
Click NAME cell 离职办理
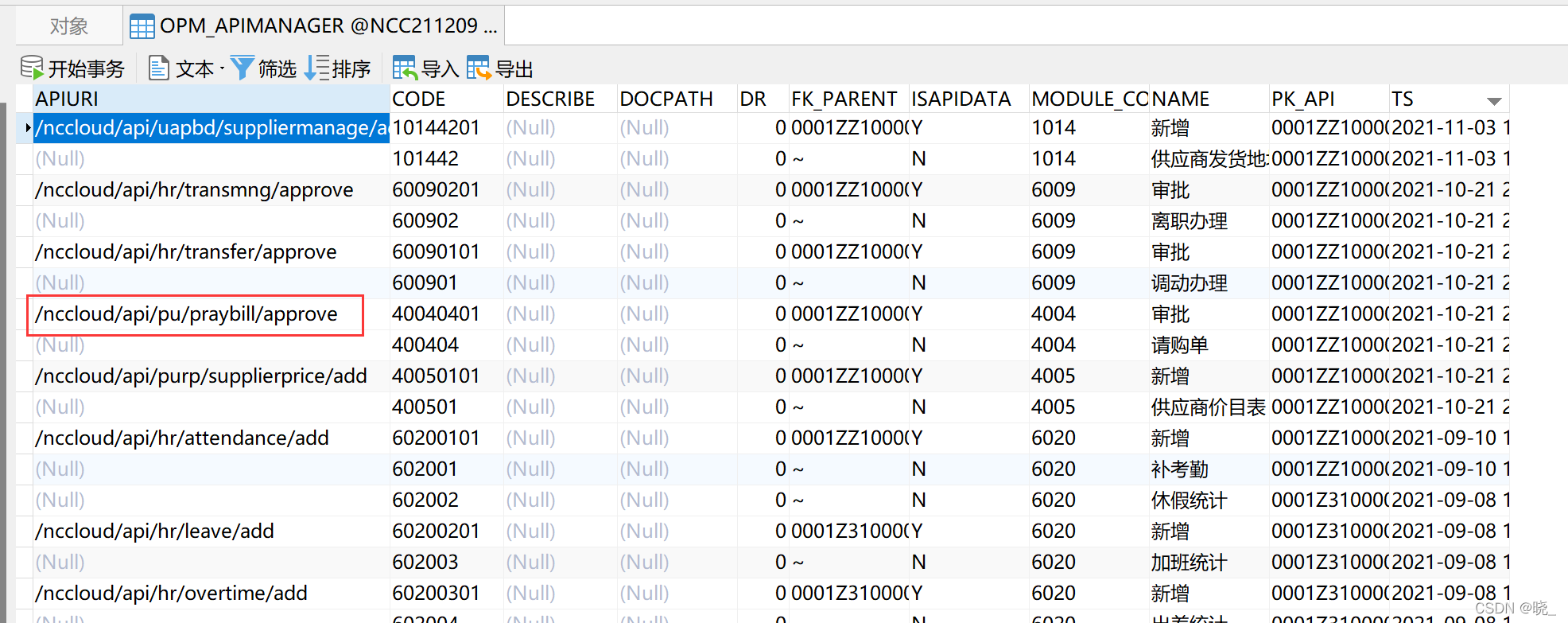click(1209, 221)
